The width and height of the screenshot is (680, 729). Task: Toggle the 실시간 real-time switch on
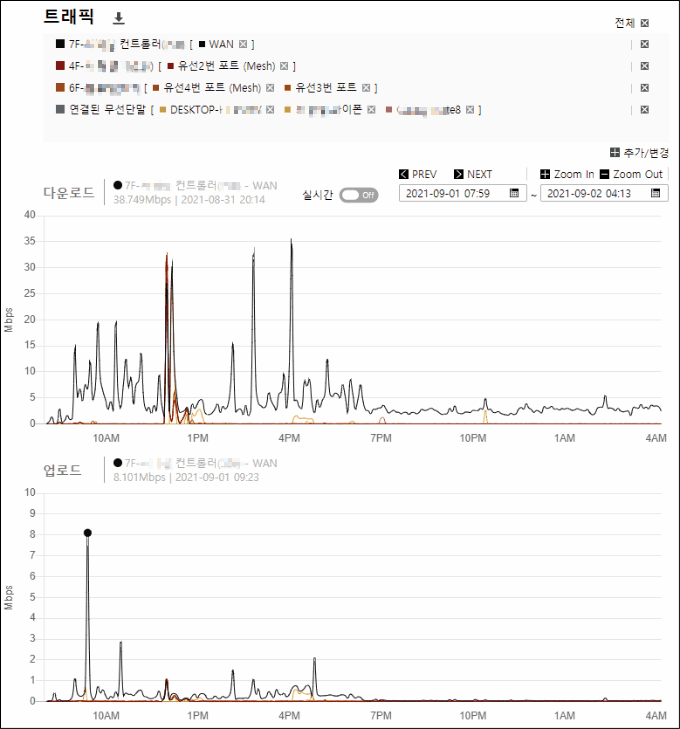click(359, 195)
